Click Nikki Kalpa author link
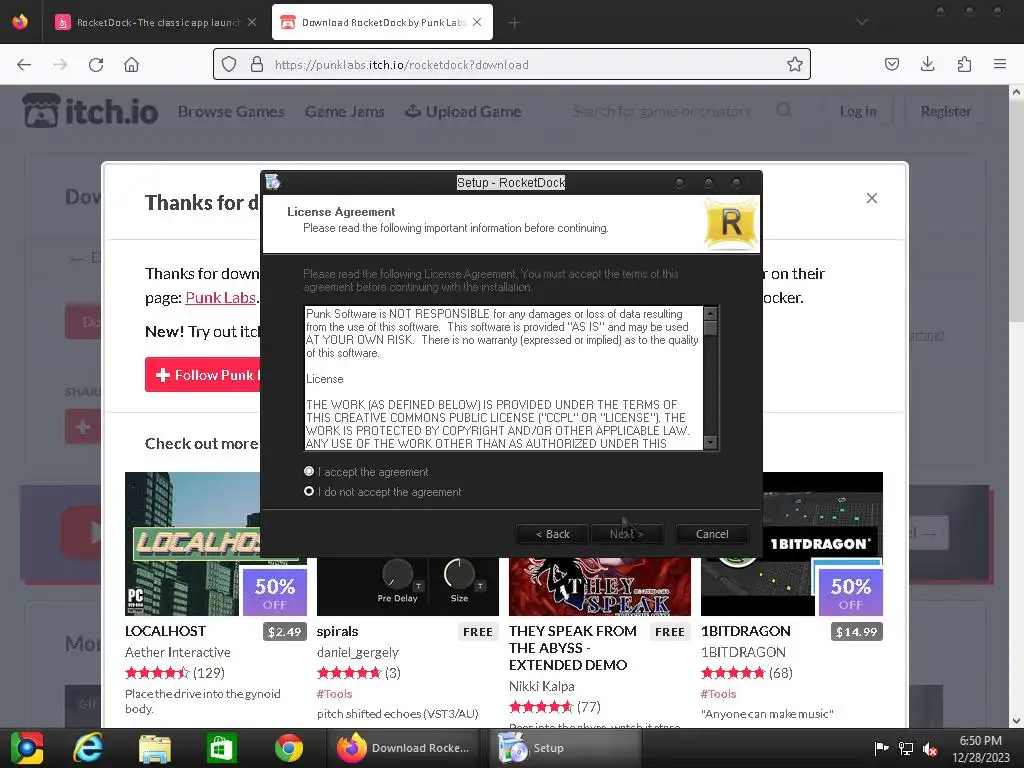 click(x=541, y=686)
